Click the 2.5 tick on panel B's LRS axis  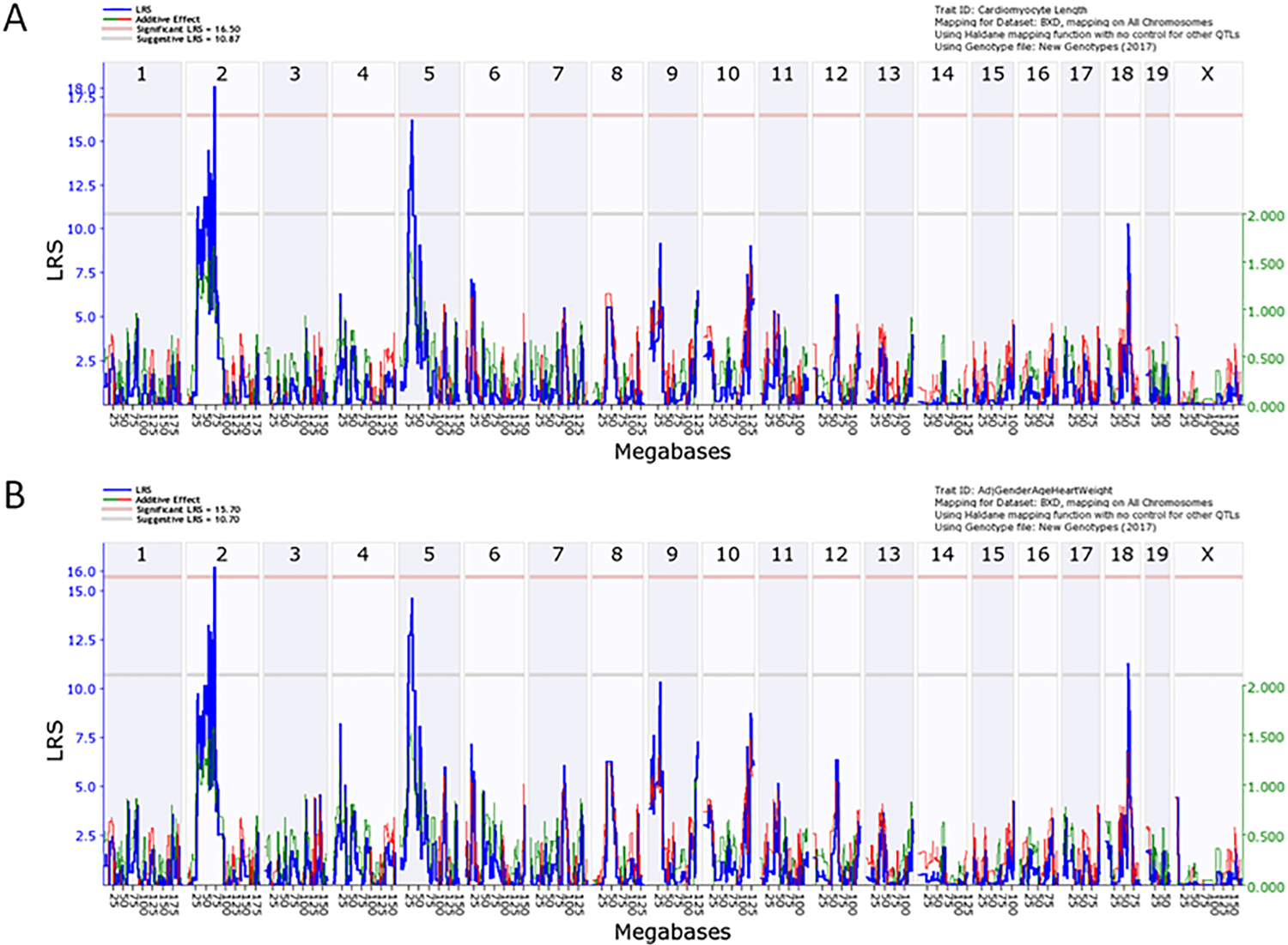click(x=85, y=835)
